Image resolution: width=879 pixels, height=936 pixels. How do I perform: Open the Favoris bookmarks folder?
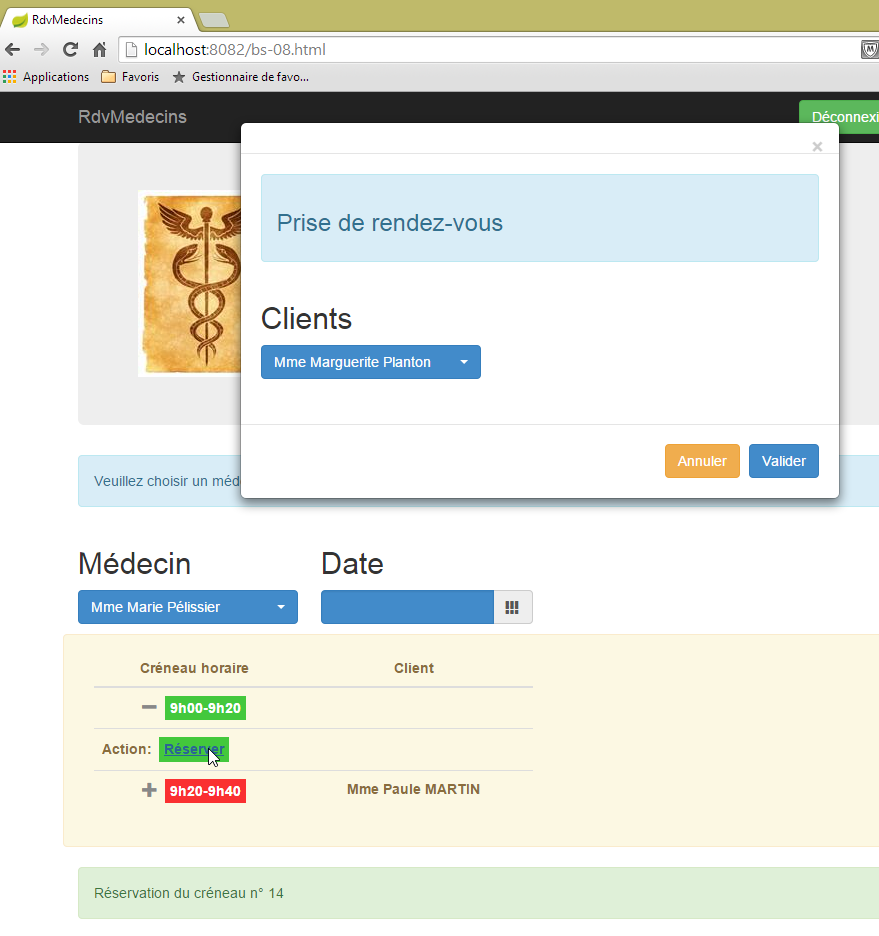[130, 77]
